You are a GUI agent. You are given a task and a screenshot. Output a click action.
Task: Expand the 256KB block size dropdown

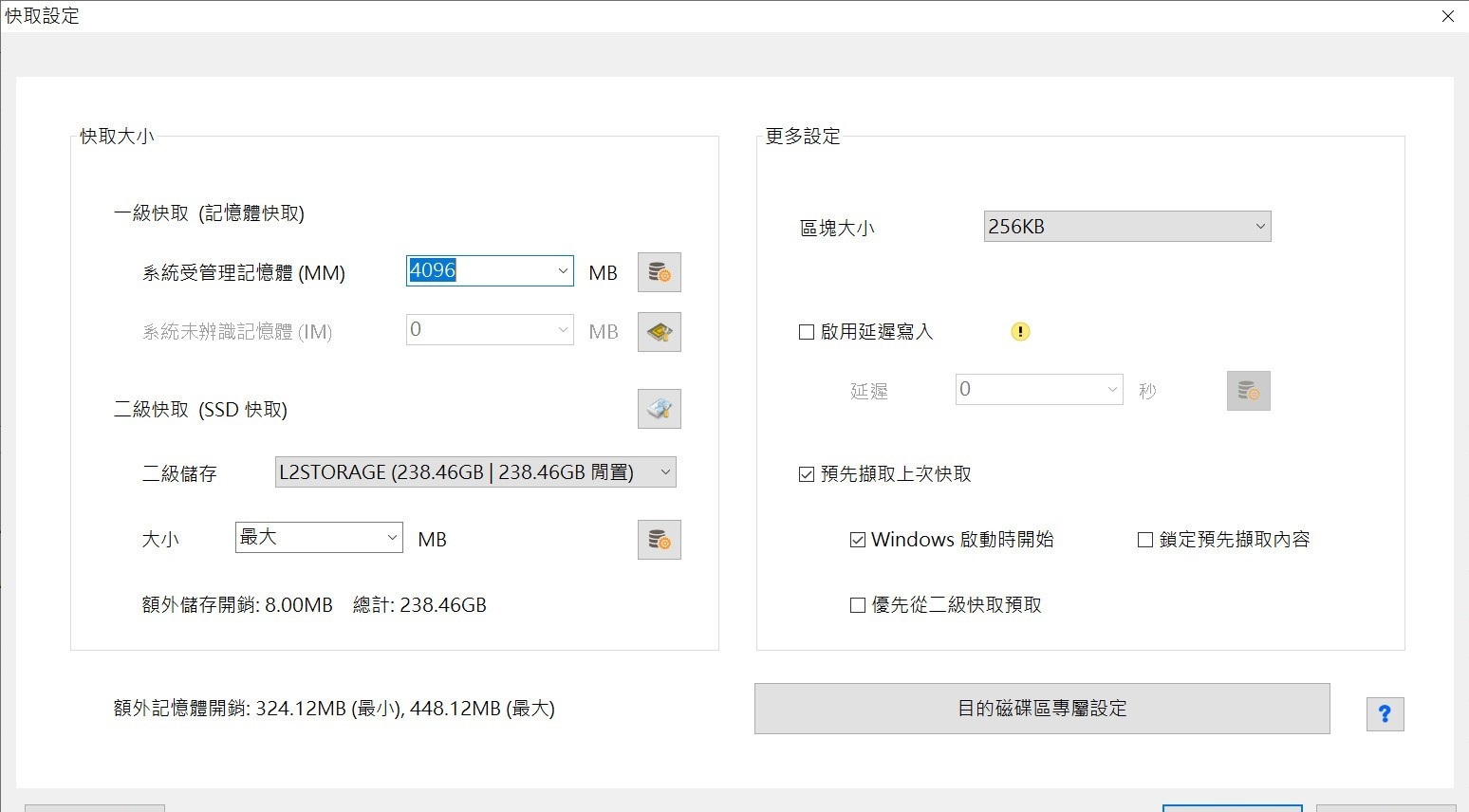(x=1260, y=227)
